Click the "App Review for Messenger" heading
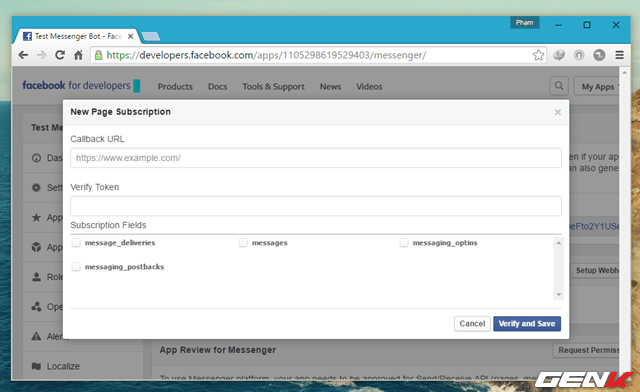Image resolution: width=640 pixels, height=392 pixels. pyautogui.click(x=218, y=350)
